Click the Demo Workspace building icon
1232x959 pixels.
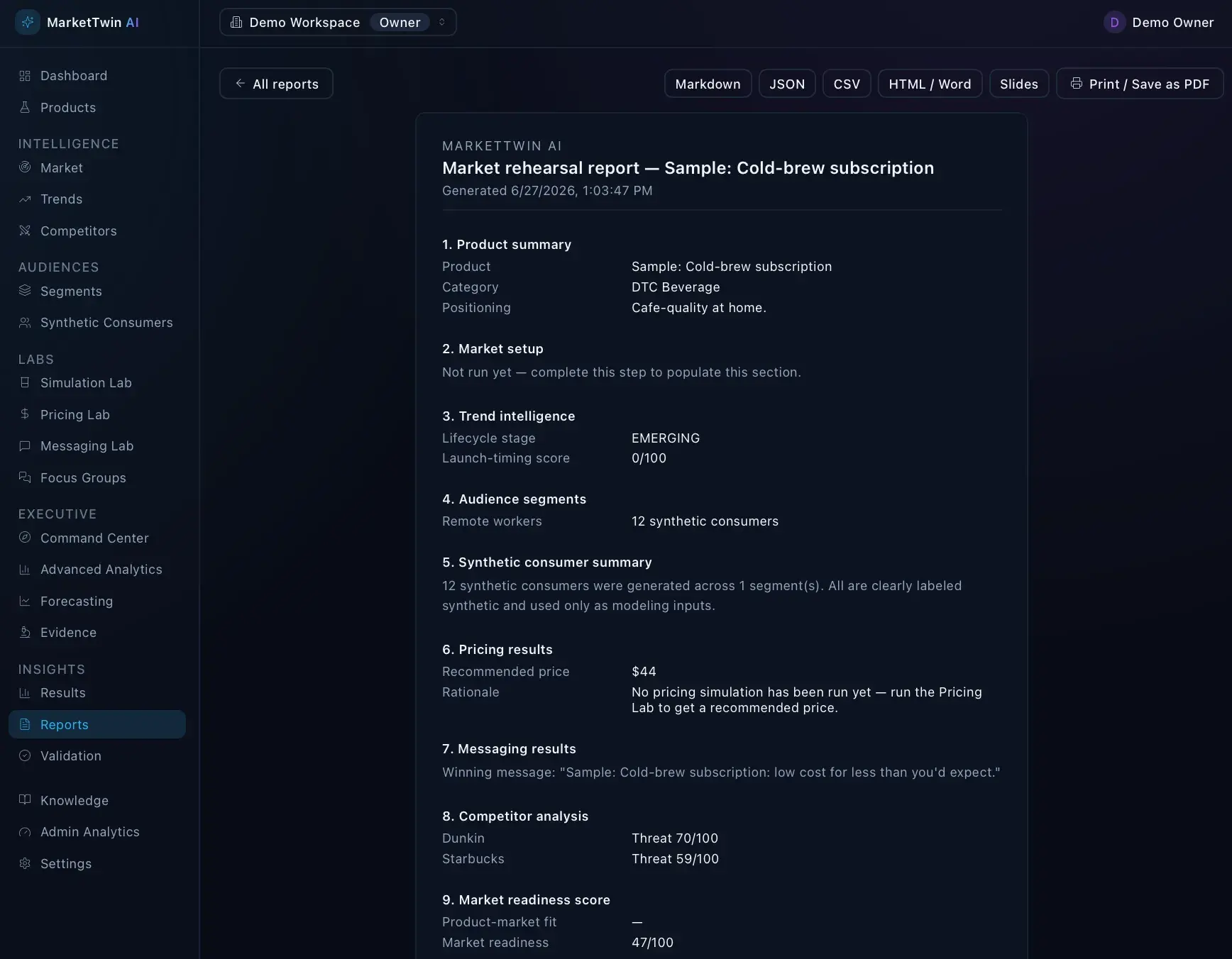pos(236,23)
